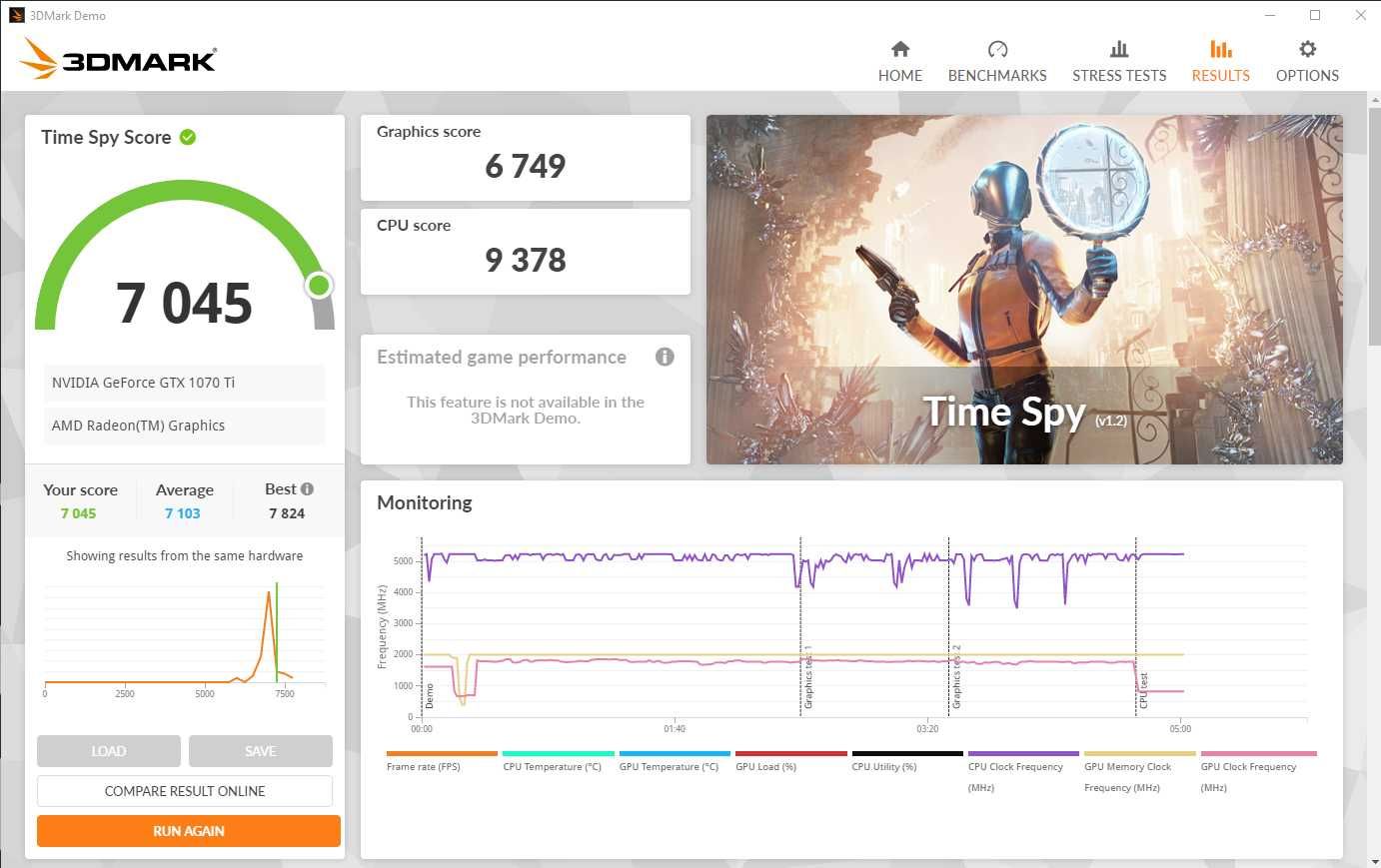Viewport: 1381px width, 868px height.
Task: Click the best score 7 824
Action: pos(287,513)
